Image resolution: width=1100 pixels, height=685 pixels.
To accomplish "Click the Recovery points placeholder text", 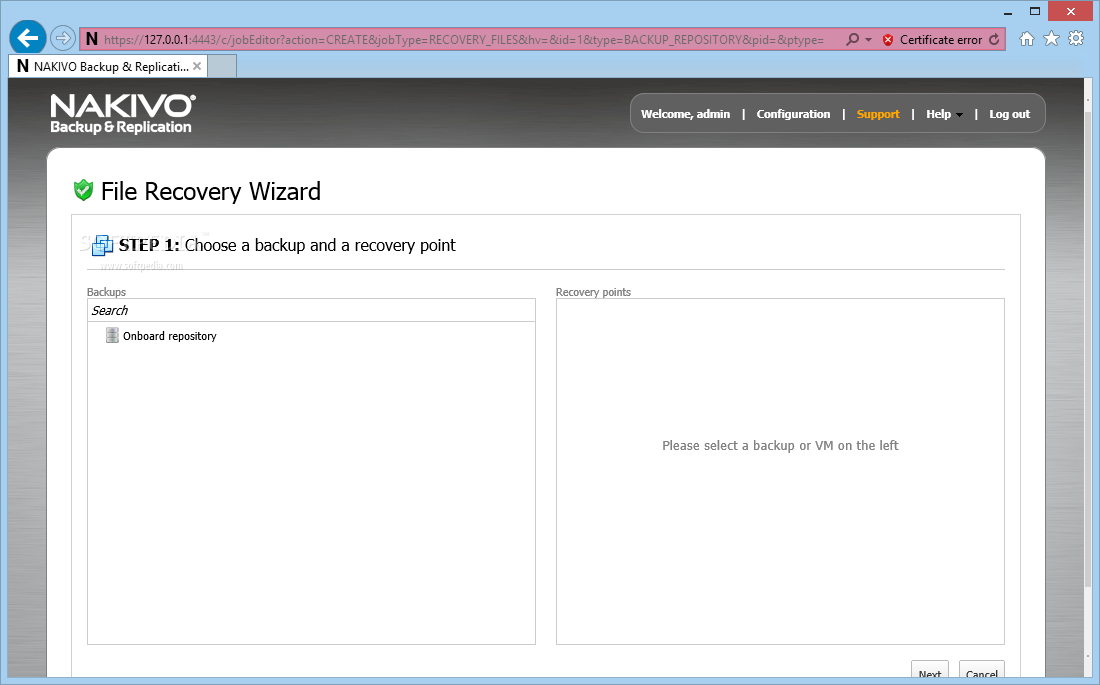I will click(x=780, y=446).
